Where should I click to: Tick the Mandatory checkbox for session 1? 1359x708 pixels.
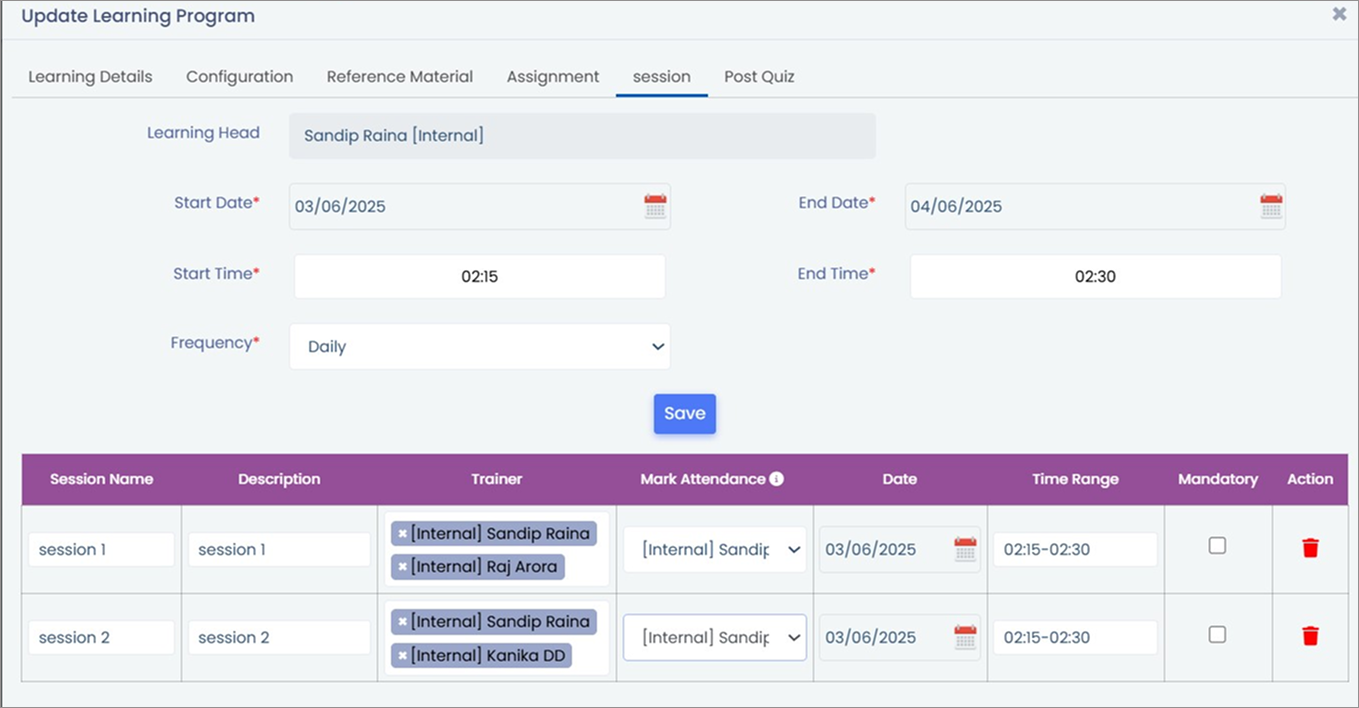point(1217,546)
